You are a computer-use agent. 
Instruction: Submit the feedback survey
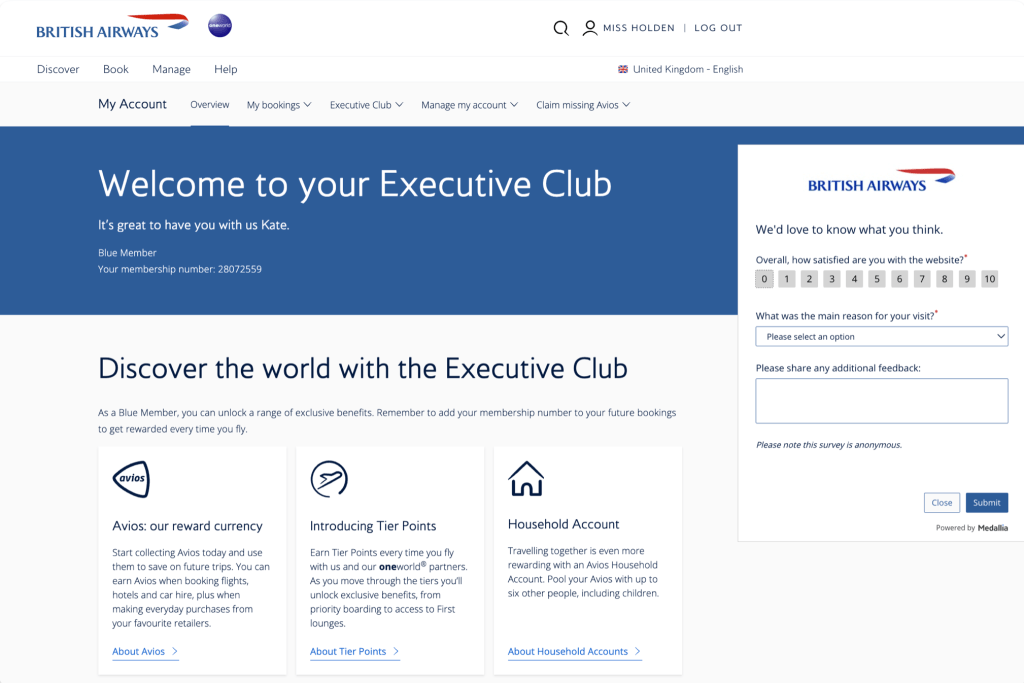point(986,503)
